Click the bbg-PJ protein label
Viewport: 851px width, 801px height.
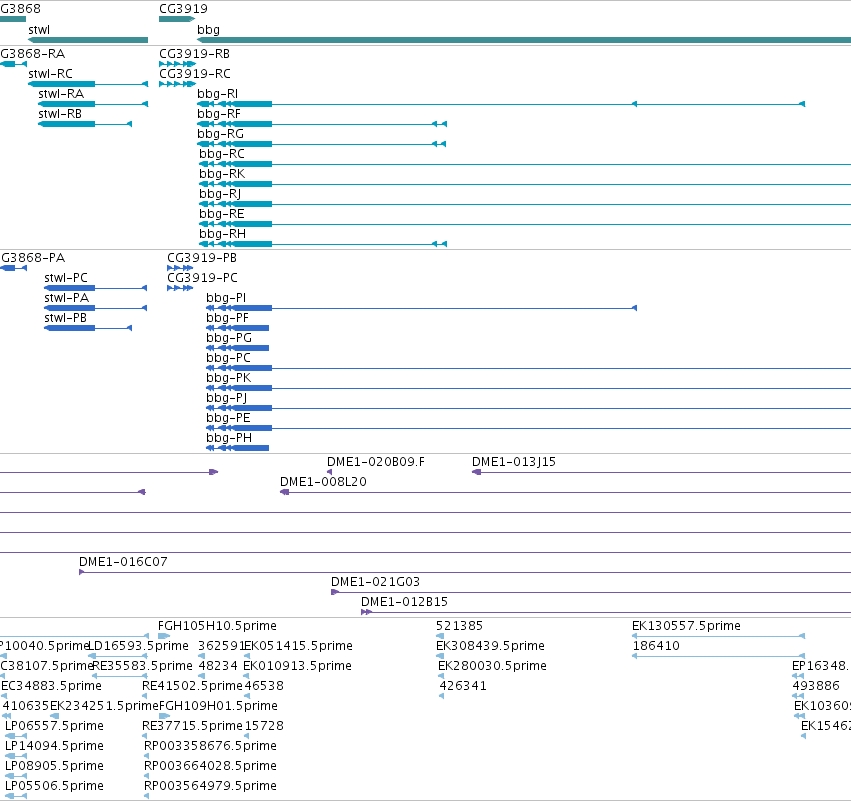(226, 398)
